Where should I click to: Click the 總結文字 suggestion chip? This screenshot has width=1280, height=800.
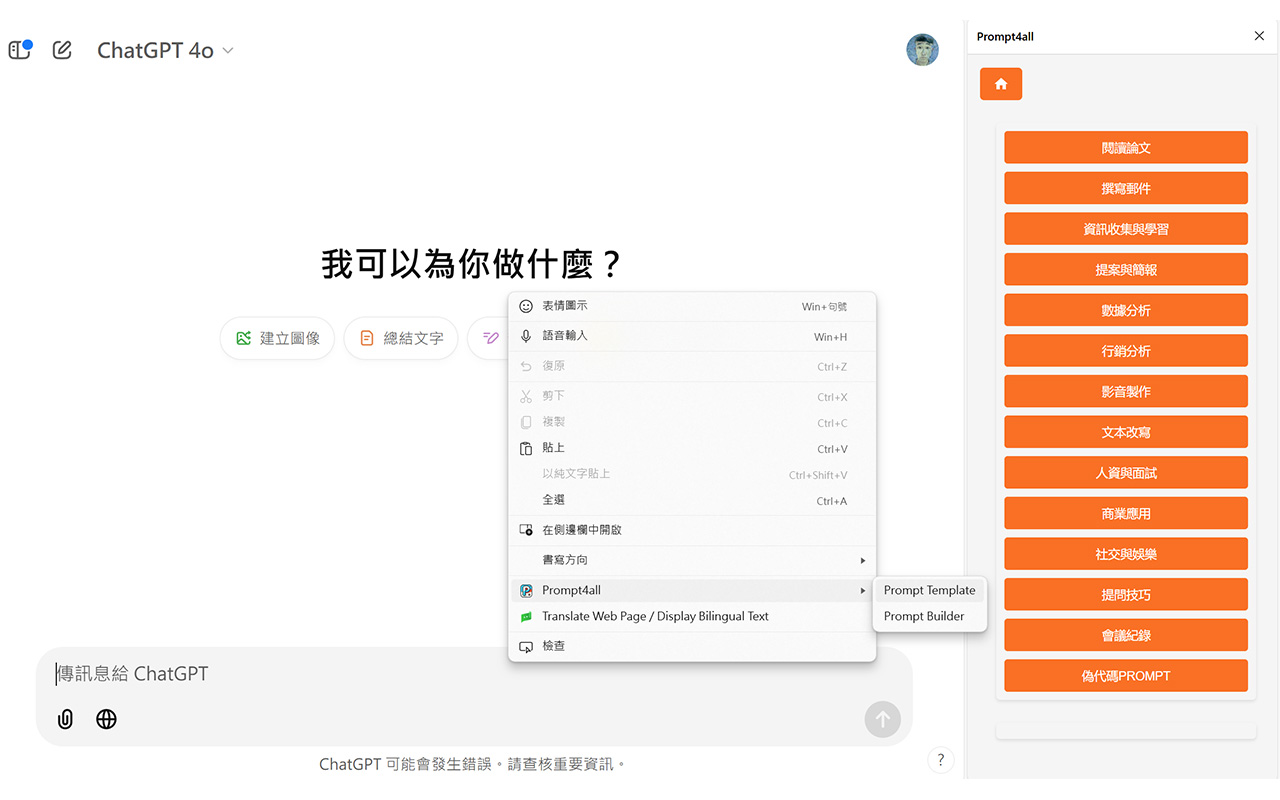coord(401,338)
